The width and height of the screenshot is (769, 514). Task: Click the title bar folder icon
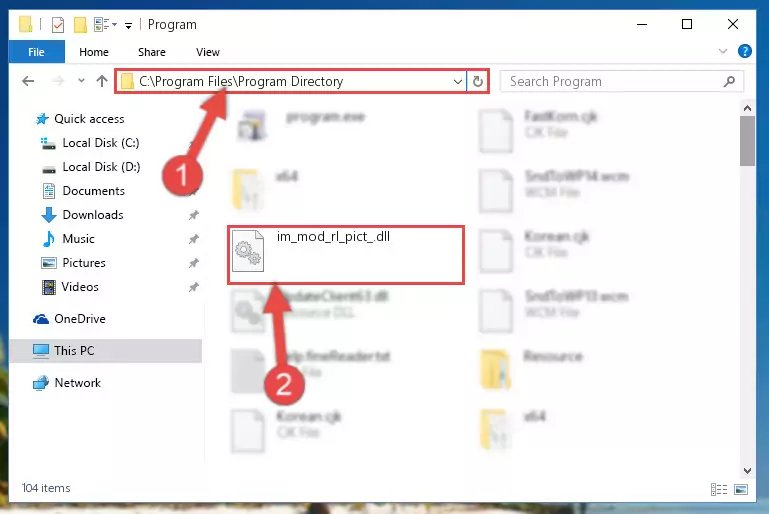25,25
